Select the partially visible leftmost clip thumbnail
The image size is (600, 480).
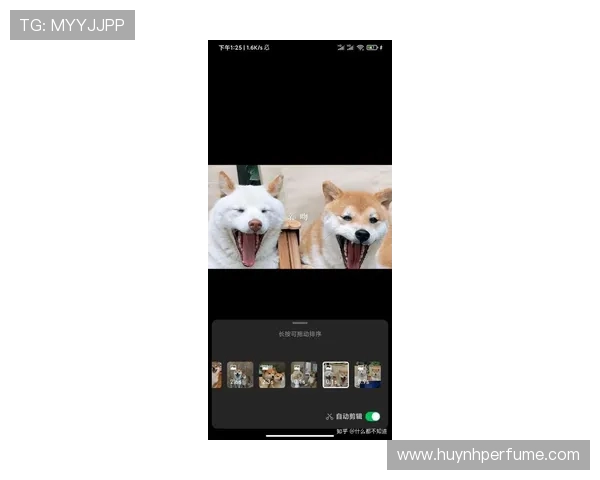(x=216, y=375)
